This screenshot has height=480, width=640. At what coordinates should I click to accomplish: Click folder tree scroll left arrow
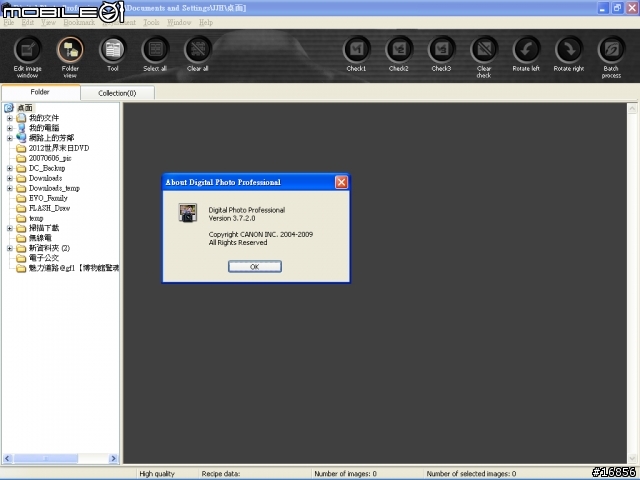click(7, 458)
